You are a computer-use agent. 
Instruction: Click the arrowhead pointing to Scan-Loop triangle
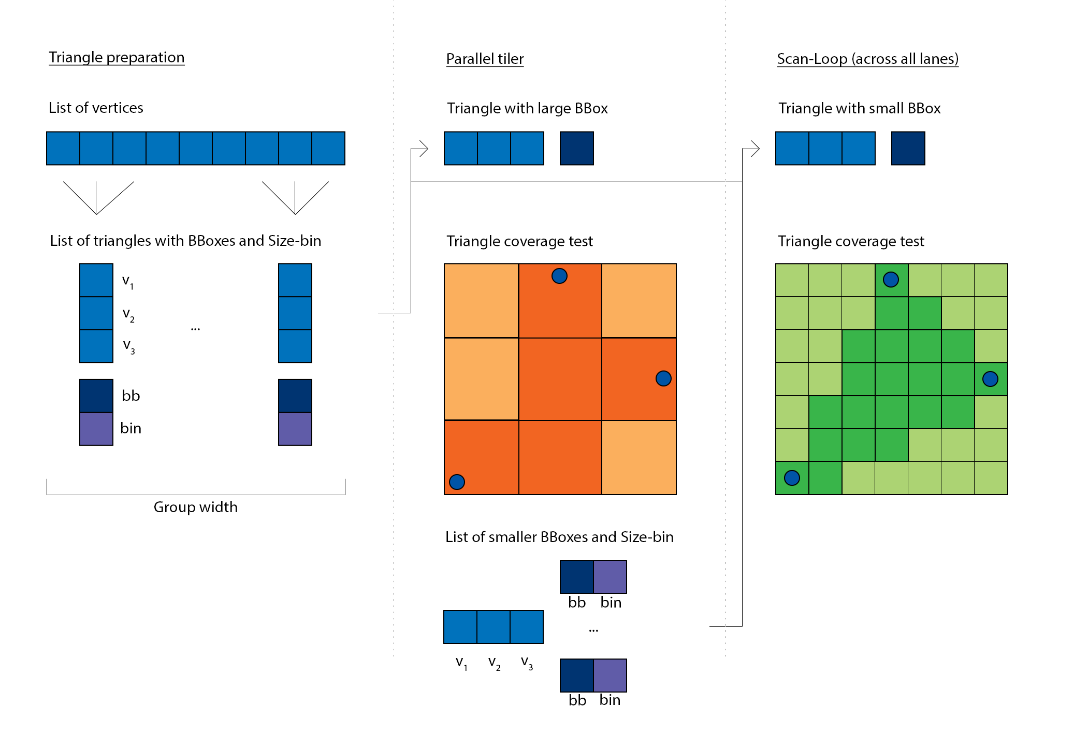coord(753,149)
